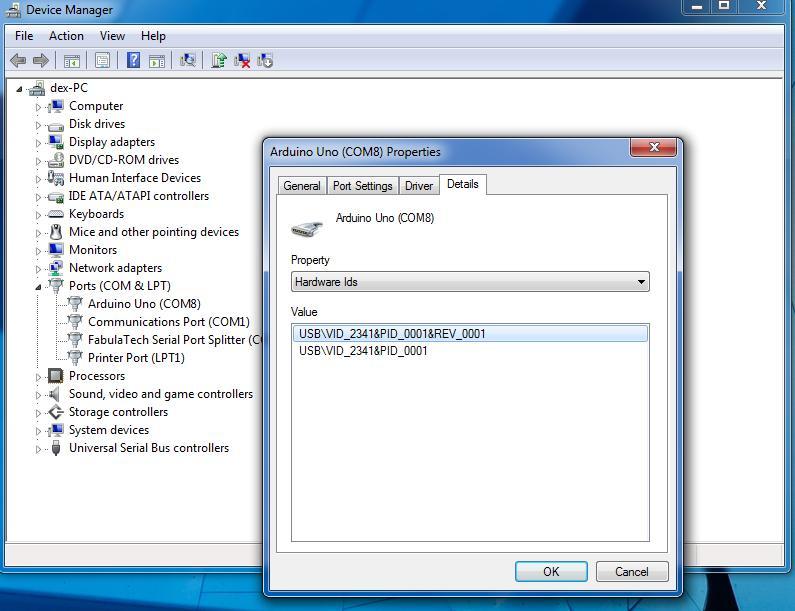Select value USB\VID_2341&PID_0001&REV_0001
This screenshot has width=795, height=611.
[470, 334]
